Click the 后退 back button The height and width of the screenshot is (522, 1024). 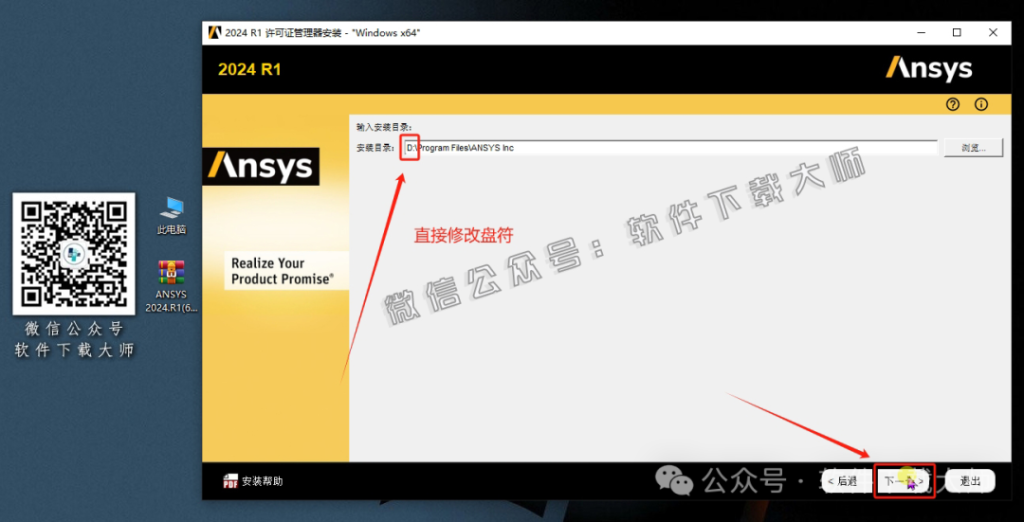[x=846, y=481]
